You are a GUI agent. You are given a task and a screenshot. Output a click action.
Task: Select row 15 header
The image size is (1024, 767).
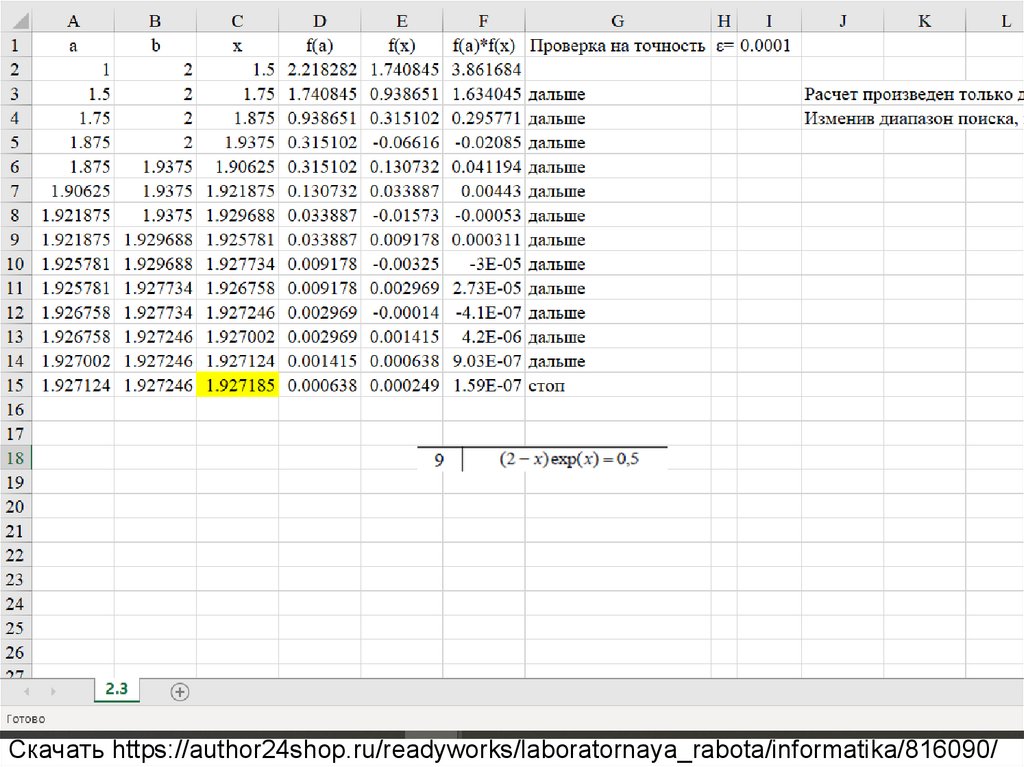point(15,385)
